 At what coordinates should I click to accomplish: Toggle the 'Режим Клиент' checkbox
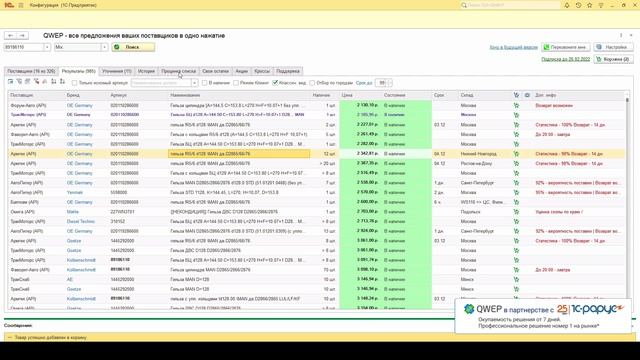(236, 83)
